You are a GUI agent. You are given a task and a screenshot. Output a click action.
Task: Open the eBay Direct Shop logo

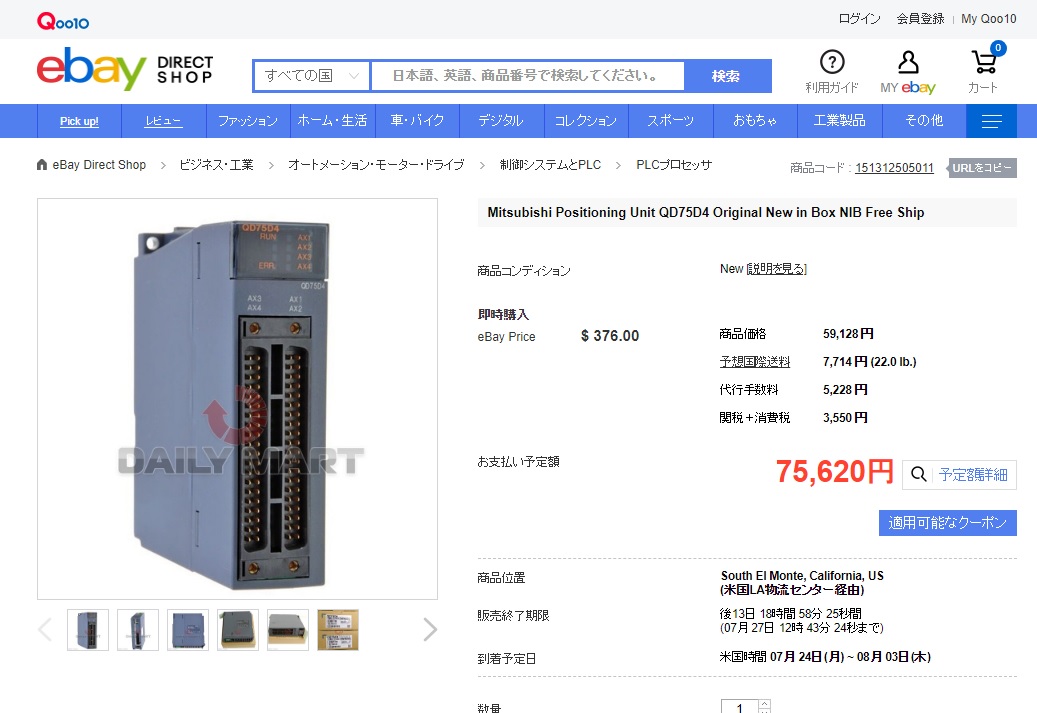(x=125, y=69)
